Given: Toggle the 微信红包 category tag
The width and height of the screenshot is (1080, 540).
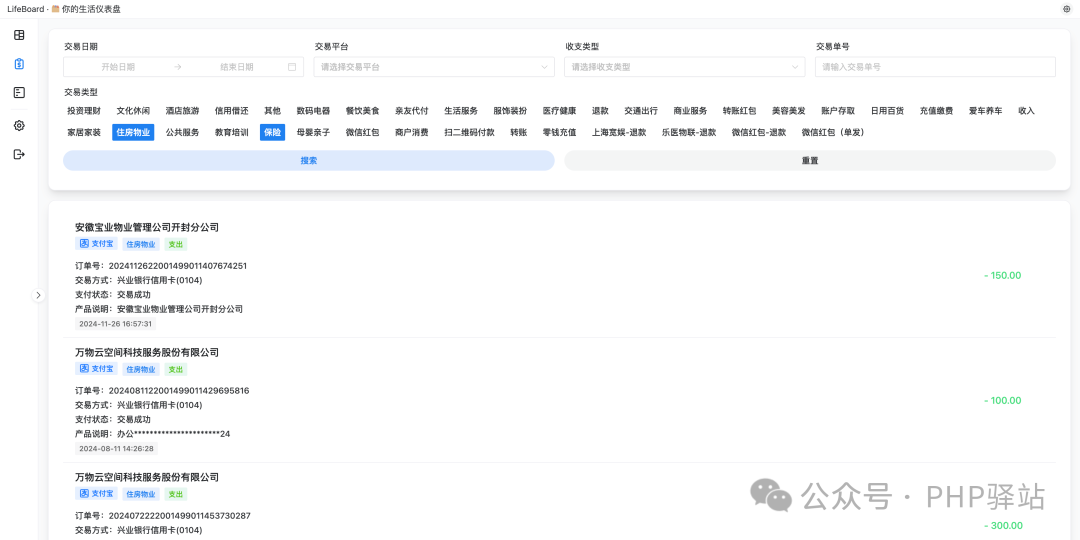Looking at the screenshot, I should click(363, 132).
